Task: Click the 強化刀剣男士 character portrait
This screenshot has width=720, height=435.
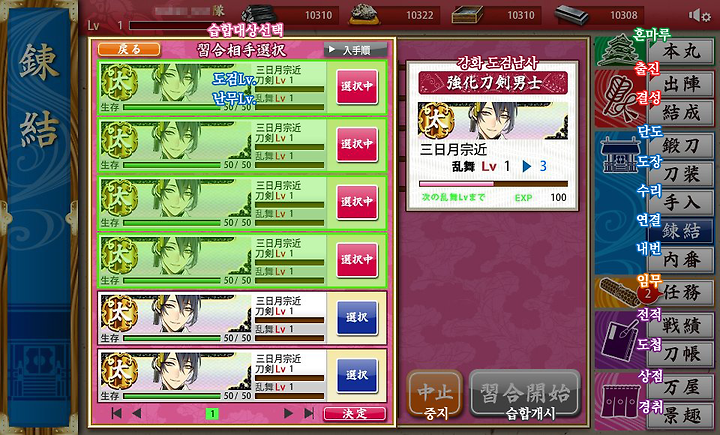Action: (x=493, y=120)
